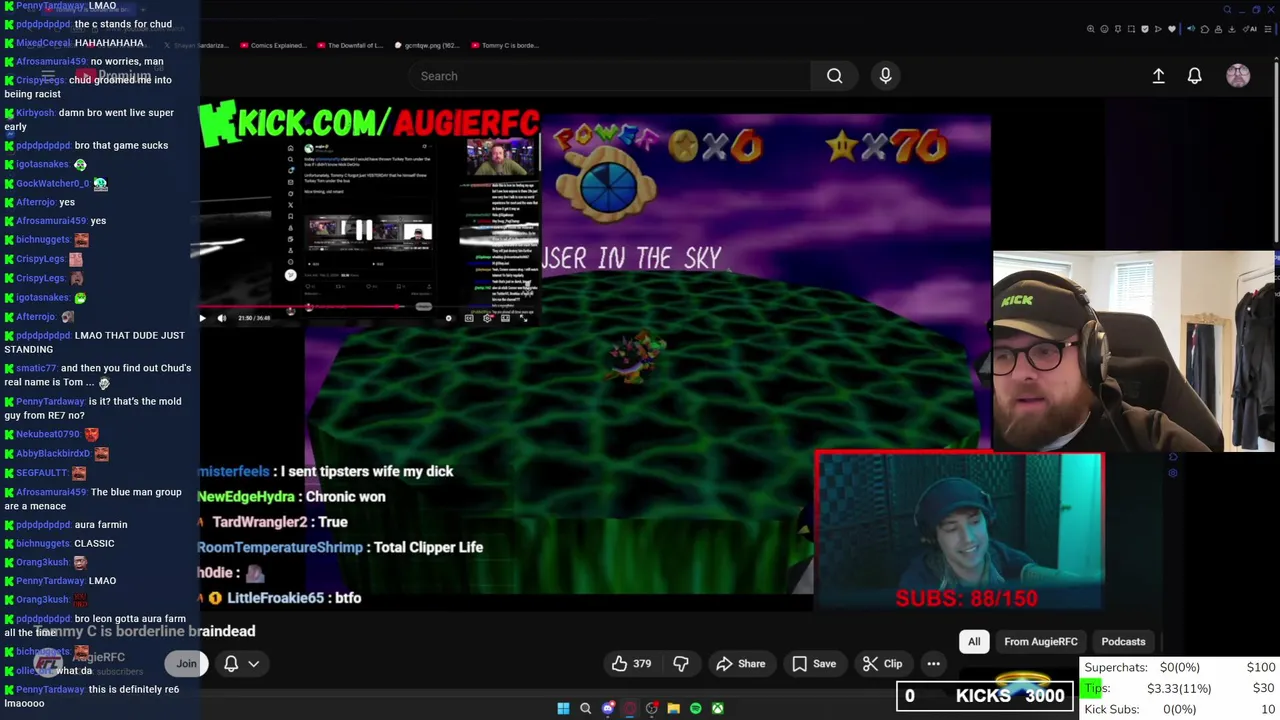
Task: Click the AugierRFC channel name
Action: 99,657
